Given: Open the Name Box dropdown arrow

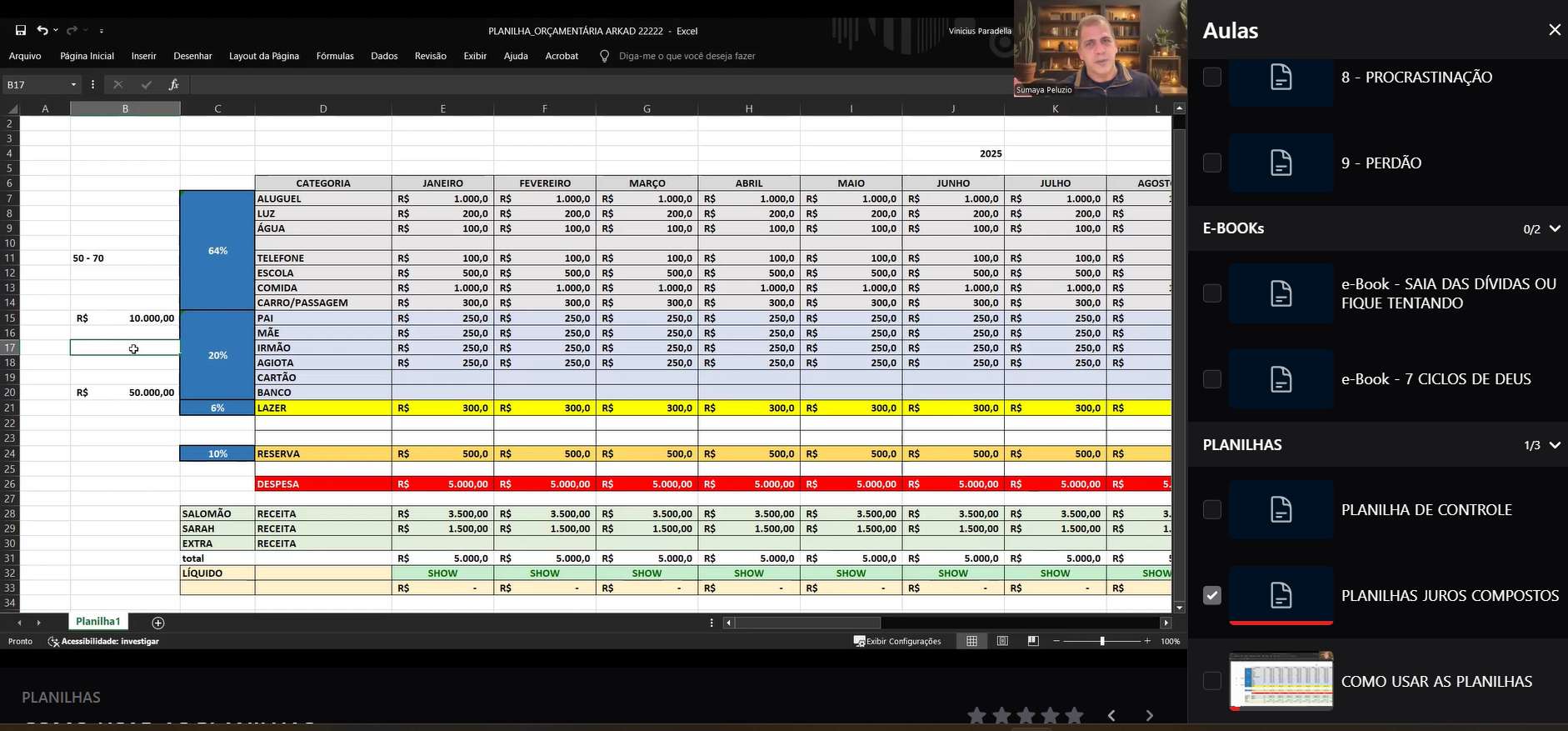Looking at the screenshot, I should pyautogui.click(x=73, y=85).
